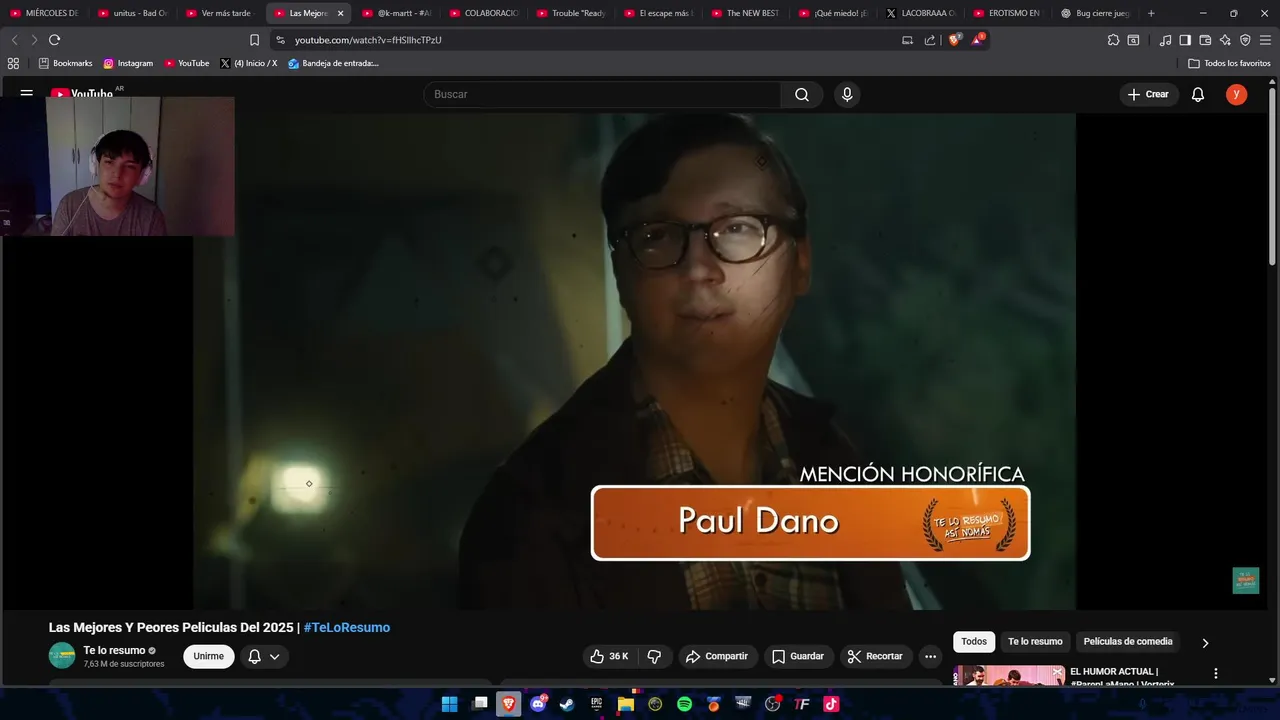Screen dimensions: 1280x720
Task: Click the Recortar clip button
Action: tap(875, 656)
